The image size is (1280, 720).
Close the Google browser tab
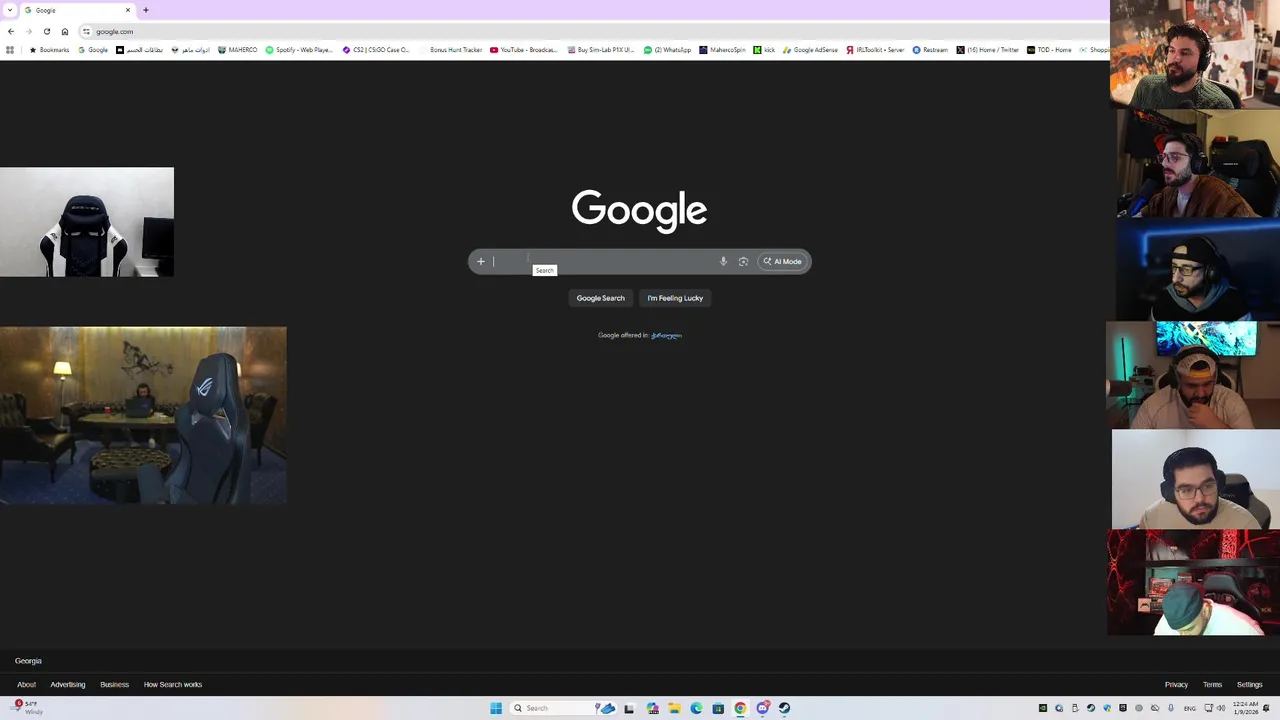click(x=128, y=10)
